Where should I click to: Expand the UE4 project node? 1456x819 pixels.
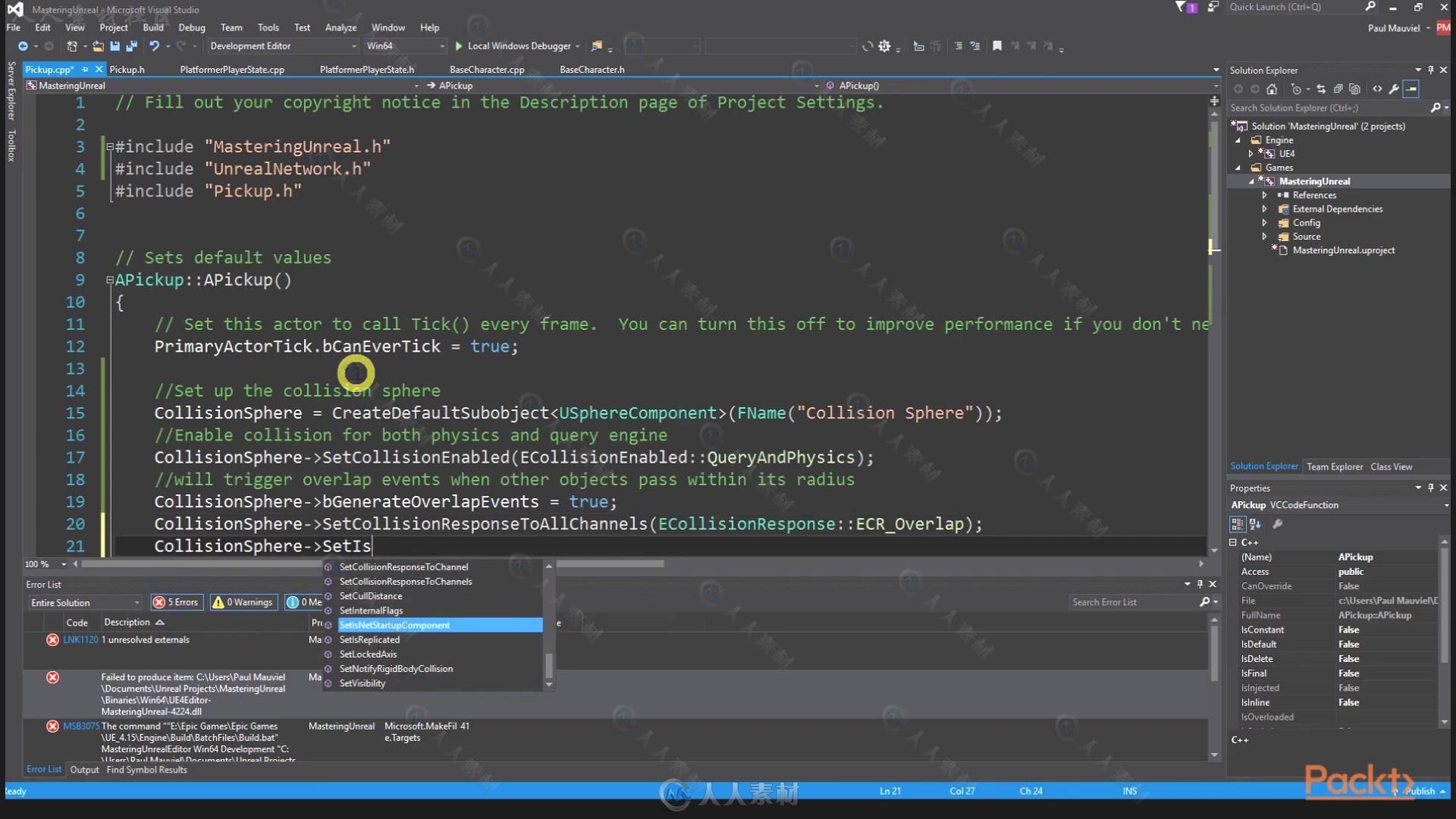coord(1250,154)
